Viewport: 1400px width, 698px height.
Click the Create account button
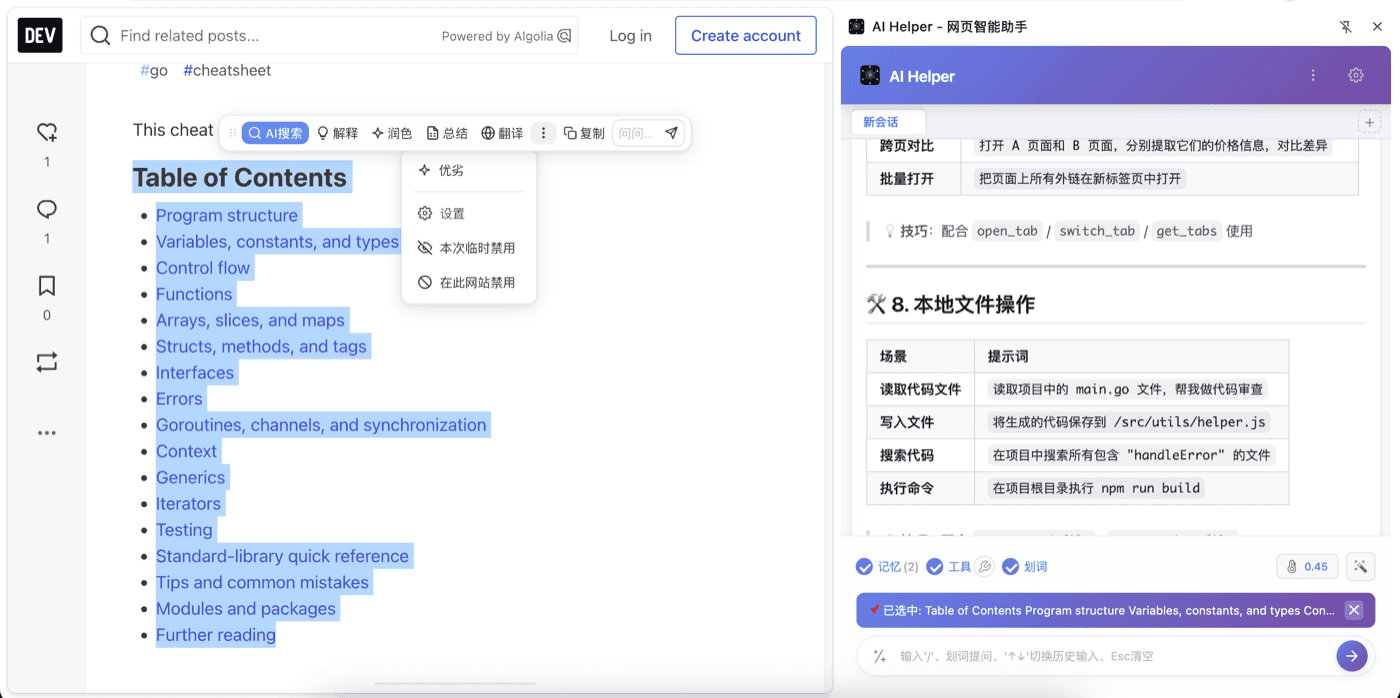coord(746,35)
